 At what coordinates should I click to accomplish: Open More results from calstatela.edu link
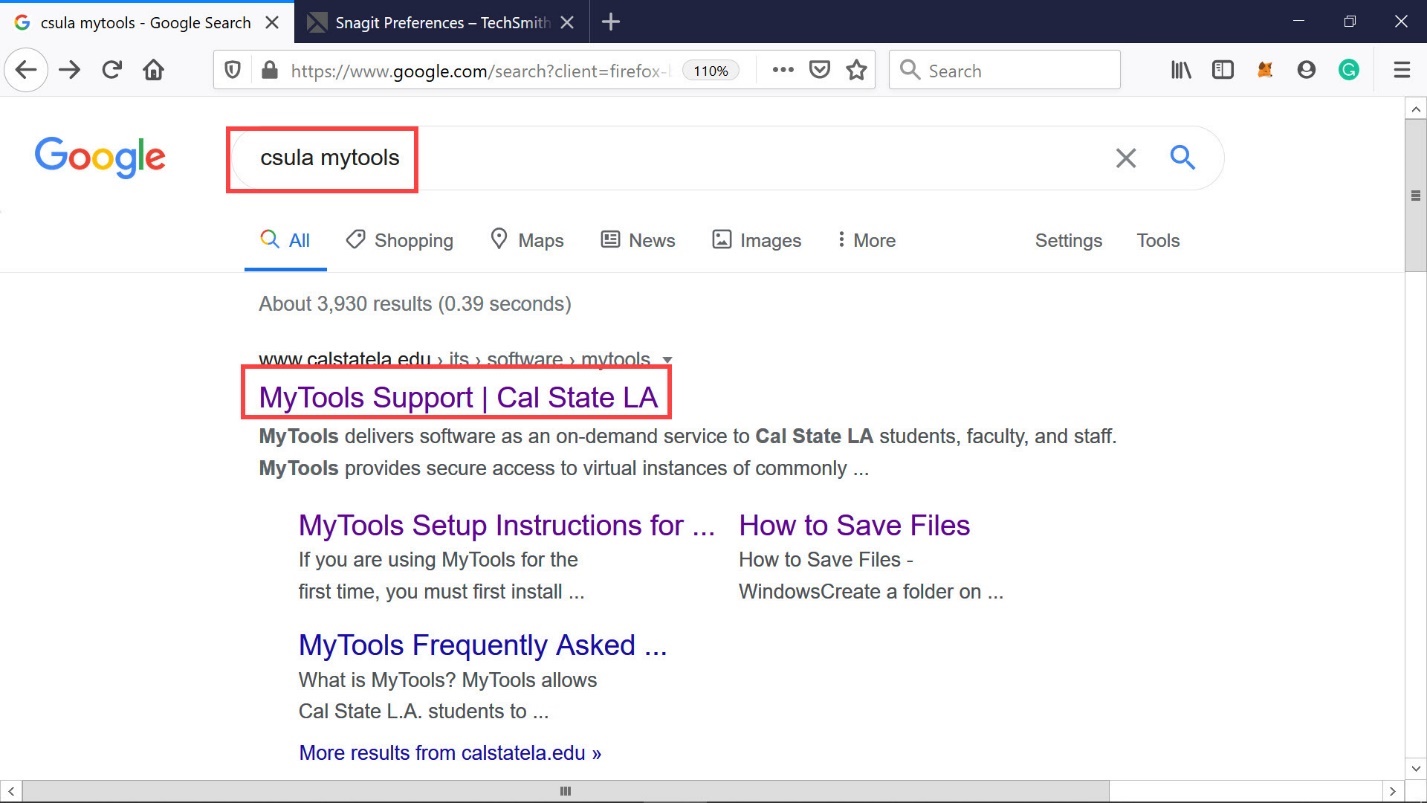point(450,752)
